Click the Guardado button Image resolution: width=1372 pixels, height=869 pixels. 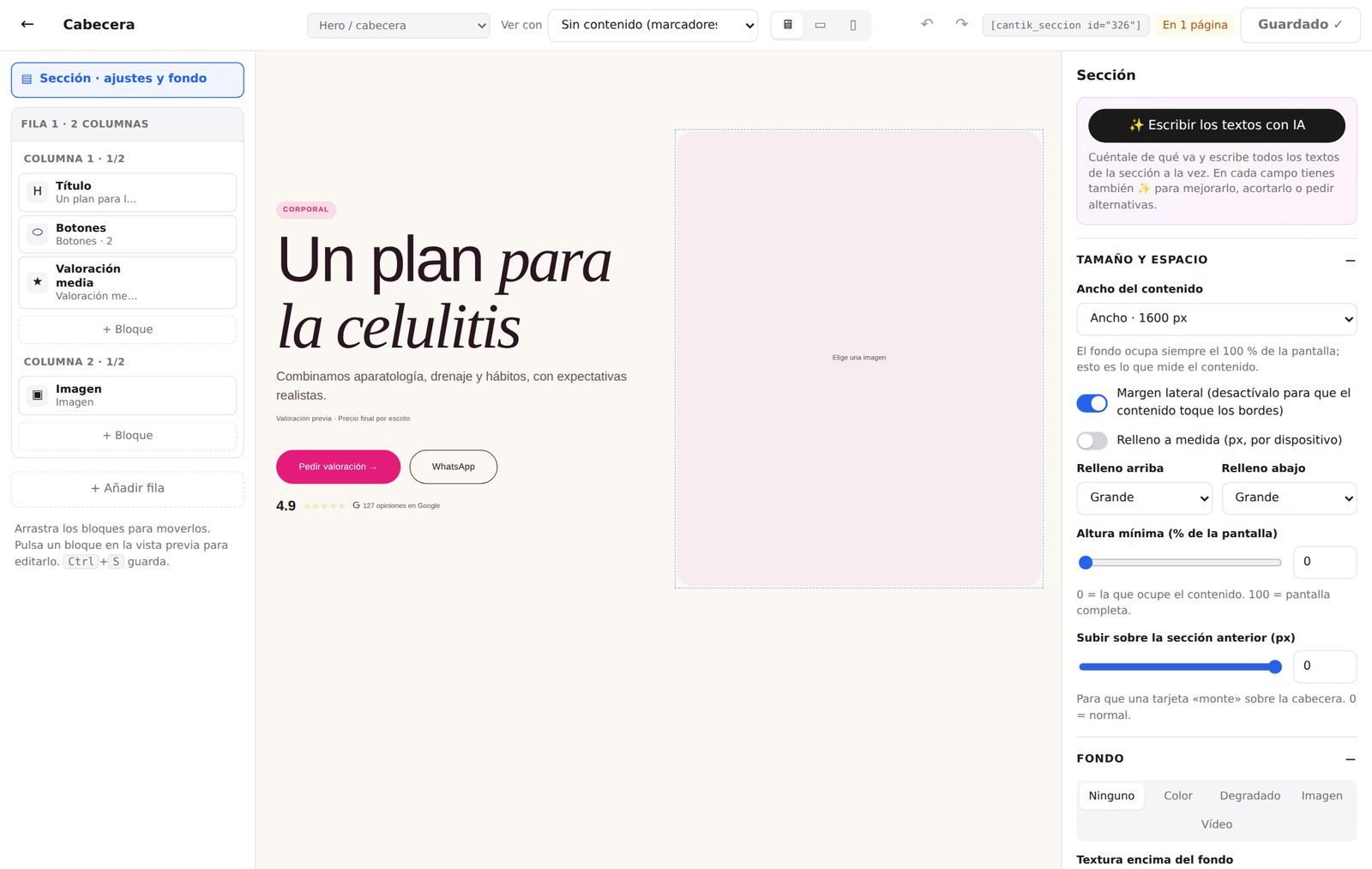click(1300, 25)
